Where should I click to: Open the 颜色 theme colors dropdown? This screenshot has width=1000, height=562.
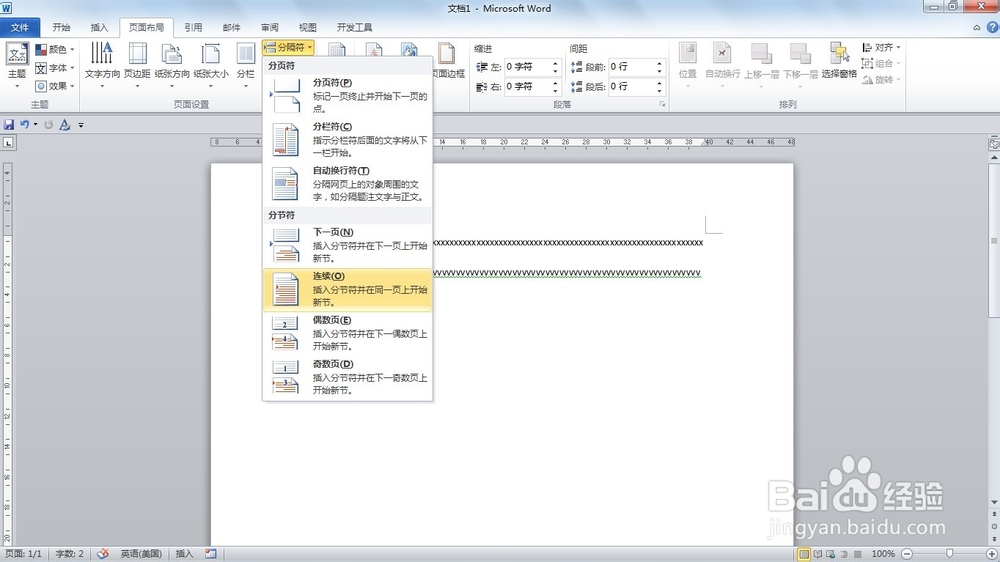[55, 49]
